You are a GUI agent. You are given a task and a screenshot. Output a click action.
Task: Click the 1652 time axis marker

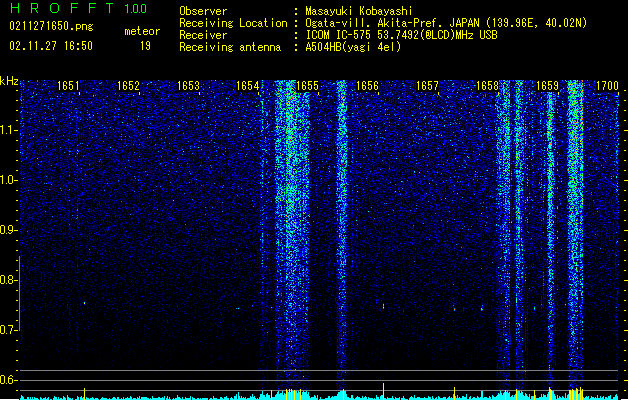click(128, 86)
